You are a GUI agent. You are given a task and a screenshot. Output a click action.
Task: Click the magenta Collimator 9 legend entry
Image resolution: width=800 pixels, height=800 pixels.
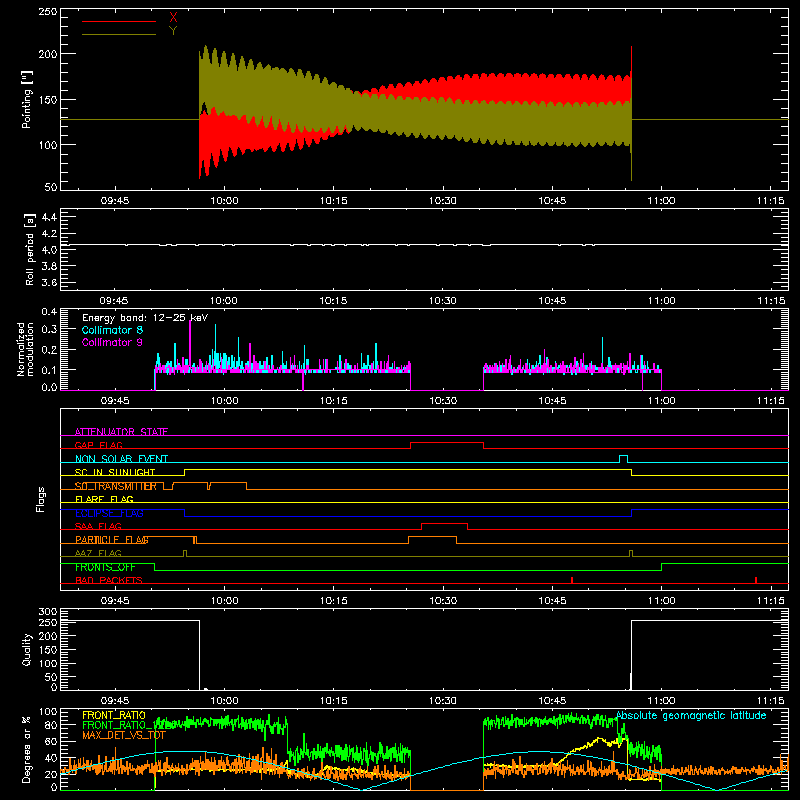[112, 342]
